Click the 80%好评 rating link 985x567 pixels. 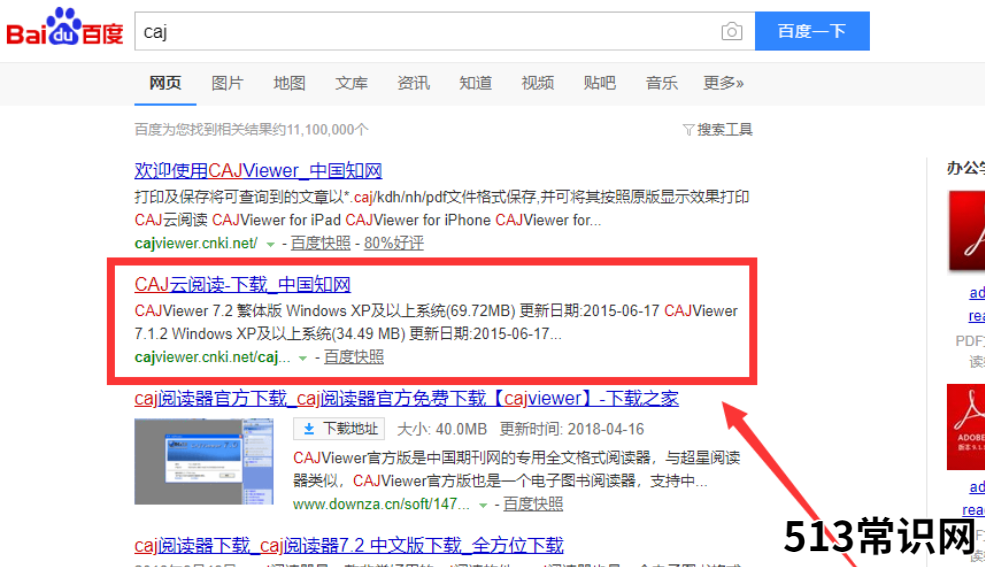click(x=394, y=243)
